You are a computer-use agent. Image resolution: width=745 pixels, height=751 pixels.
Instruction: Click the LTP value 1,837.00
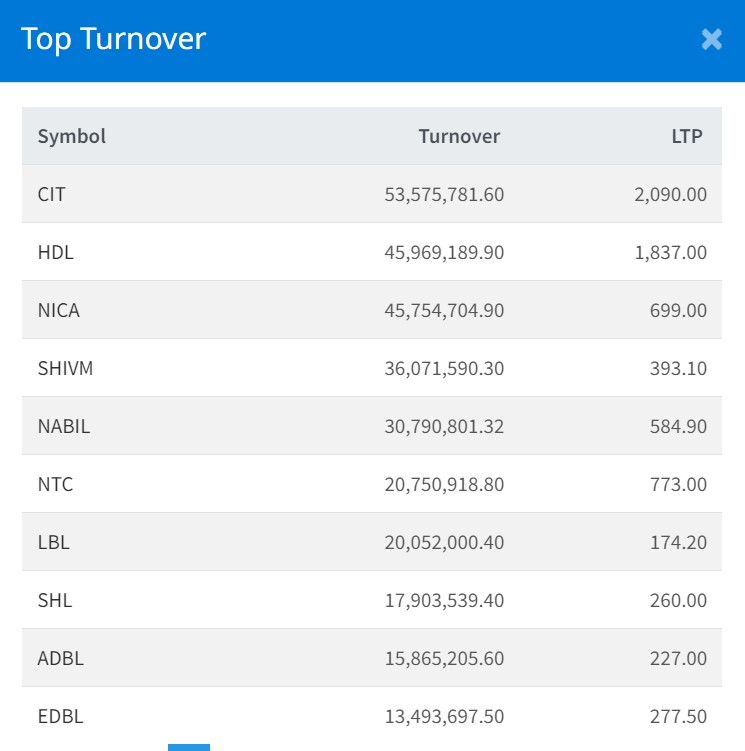(670, 252)
